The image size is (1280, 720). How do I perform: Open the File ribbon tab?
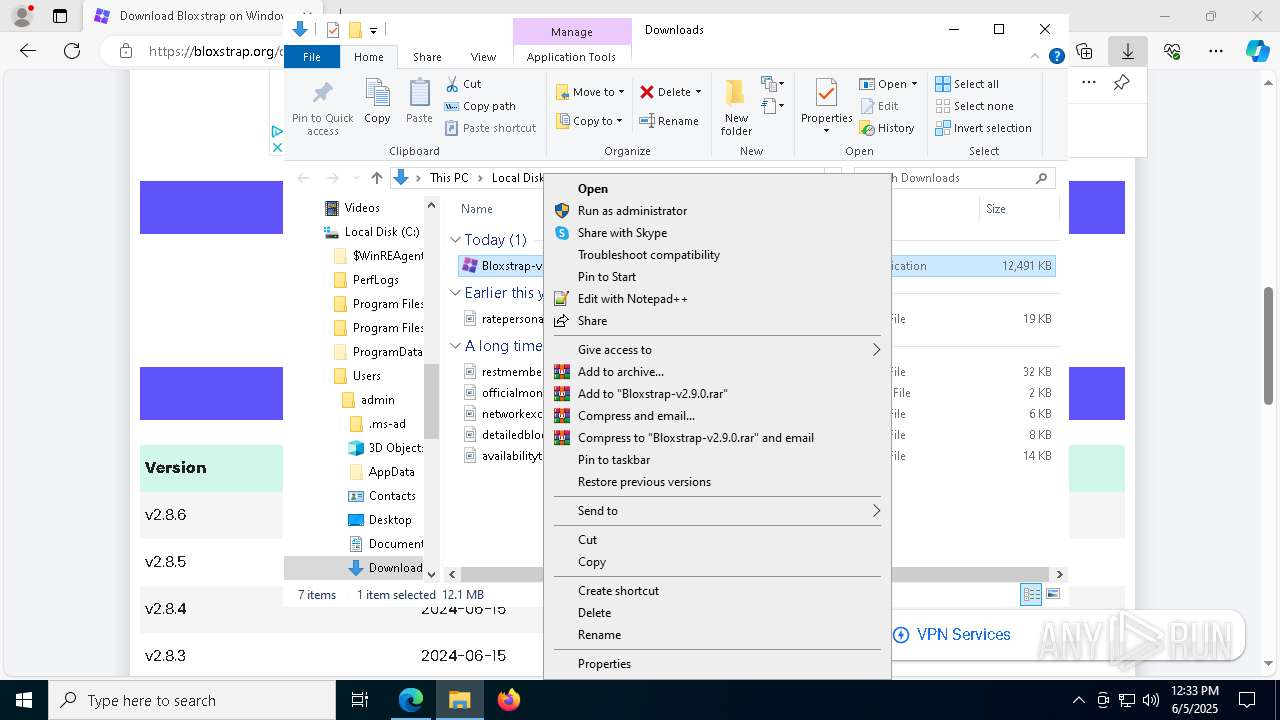coord(312,57)
